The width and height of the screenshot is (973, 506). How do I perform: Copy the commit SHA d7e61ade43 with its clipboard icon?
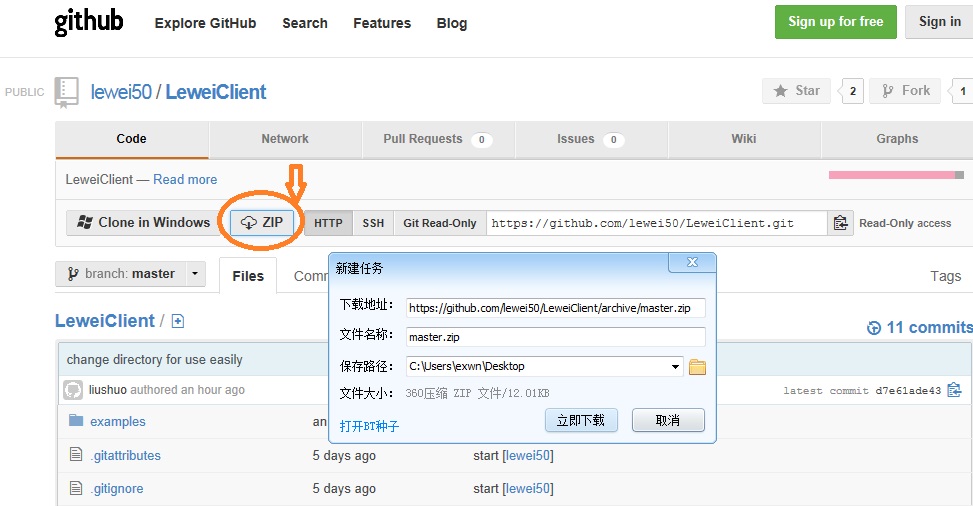click(954, 390)
